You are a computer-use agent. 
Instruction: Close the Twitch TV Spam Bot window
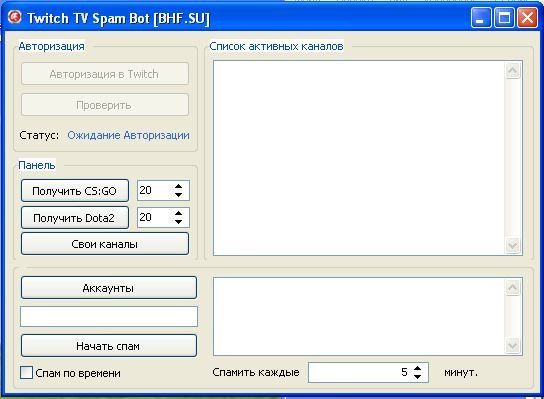(527, 17)
